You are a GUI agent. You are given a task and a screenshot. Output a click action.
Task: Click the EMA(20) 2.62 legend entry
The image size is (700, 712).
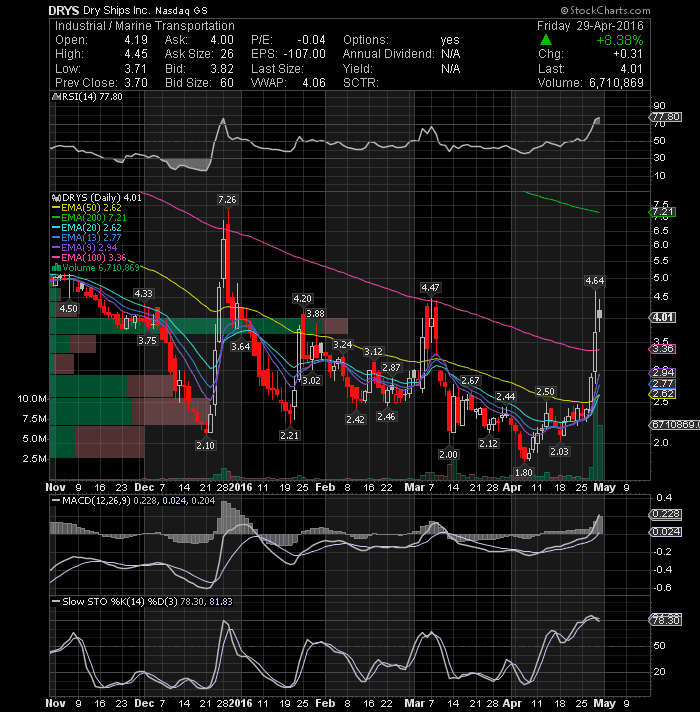pos(87,228)
